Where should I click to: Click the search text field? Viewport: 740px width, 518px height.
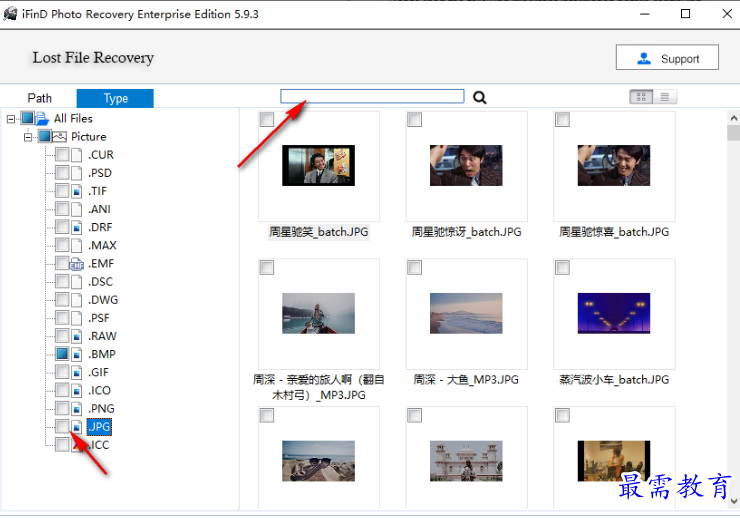(372, 96)
